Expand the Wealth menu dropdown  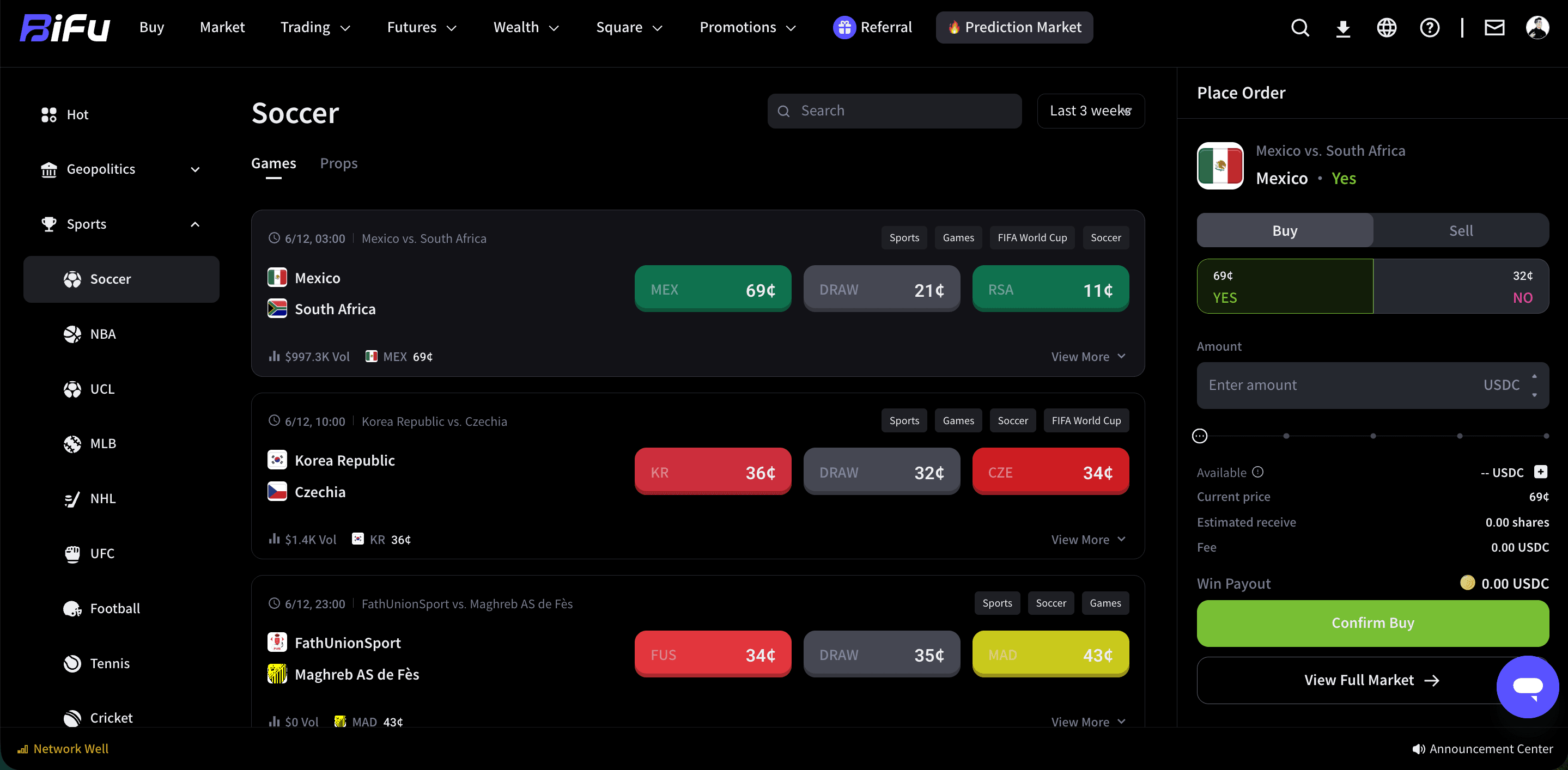tap(526, 27)
